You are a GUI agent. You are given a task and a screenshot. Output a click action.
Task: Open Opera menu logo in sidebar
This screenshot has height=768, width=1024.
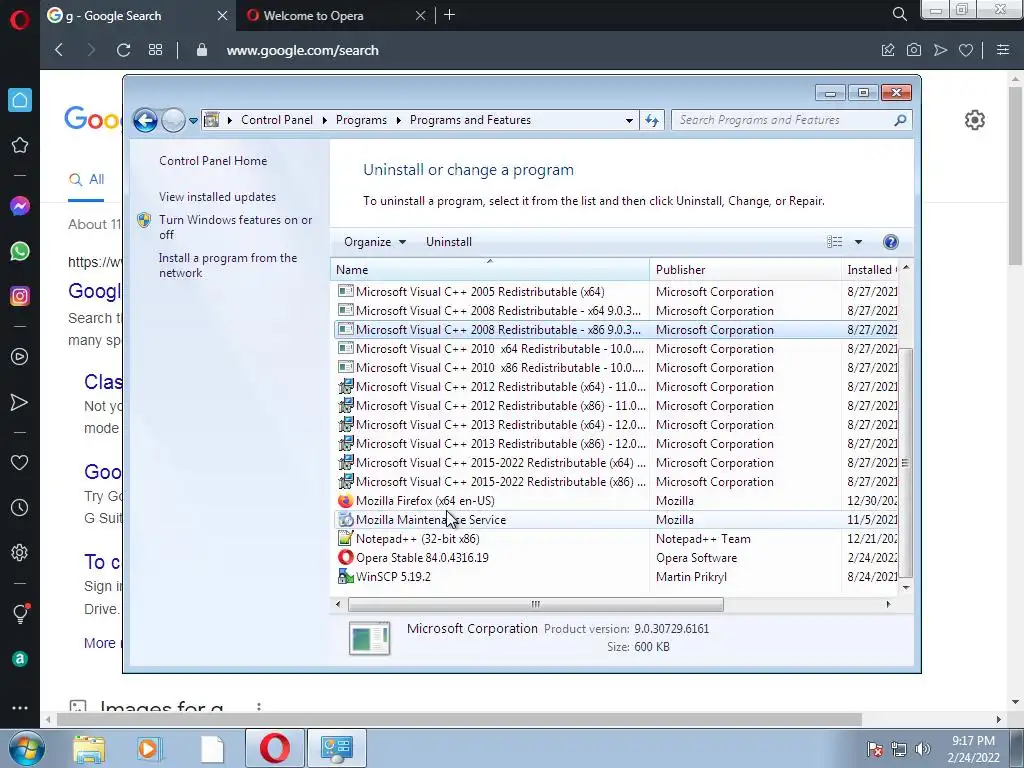[20, 20]
